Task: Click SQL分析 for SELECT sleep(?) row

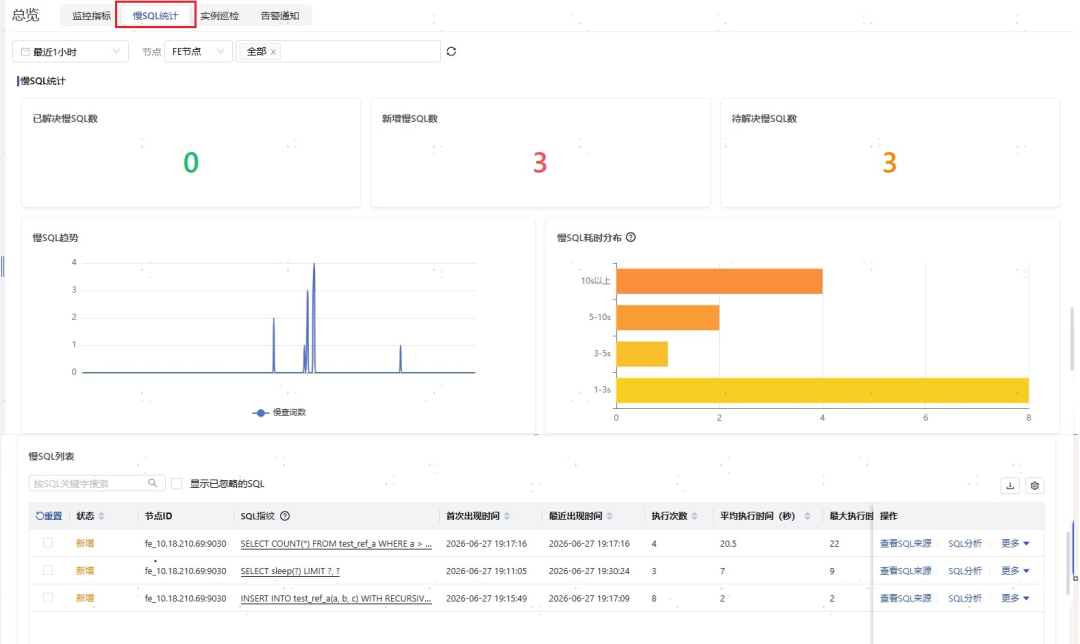Action: (x=964, y=570)
